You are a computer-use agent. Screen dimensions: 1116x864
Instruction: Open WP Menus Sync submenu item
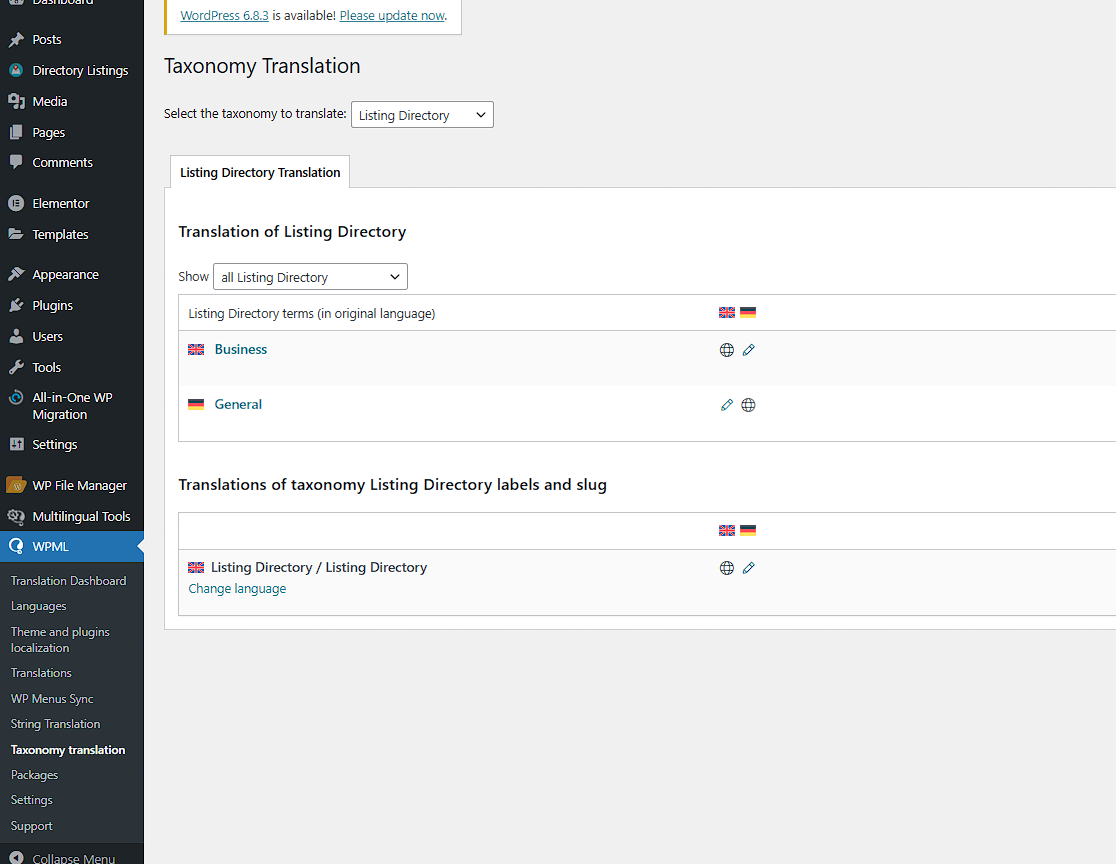(52, 699)
